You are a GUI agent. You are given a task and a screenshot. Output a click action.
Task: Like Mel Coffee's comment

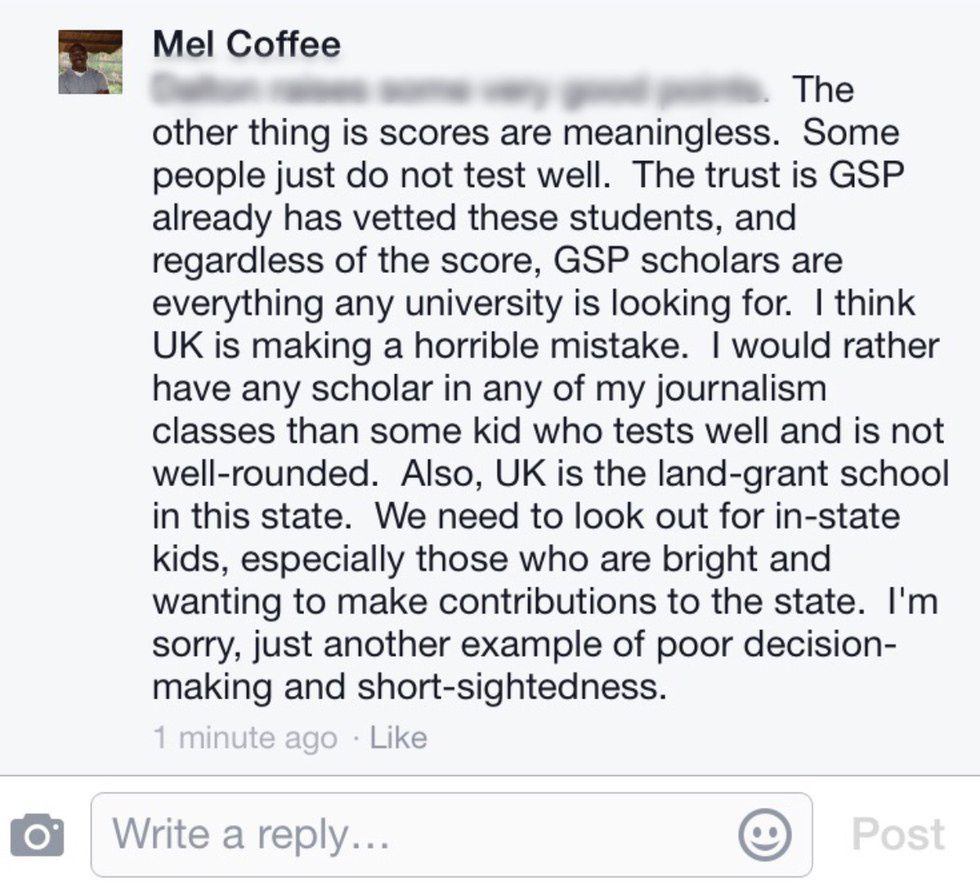pos(398,739)
